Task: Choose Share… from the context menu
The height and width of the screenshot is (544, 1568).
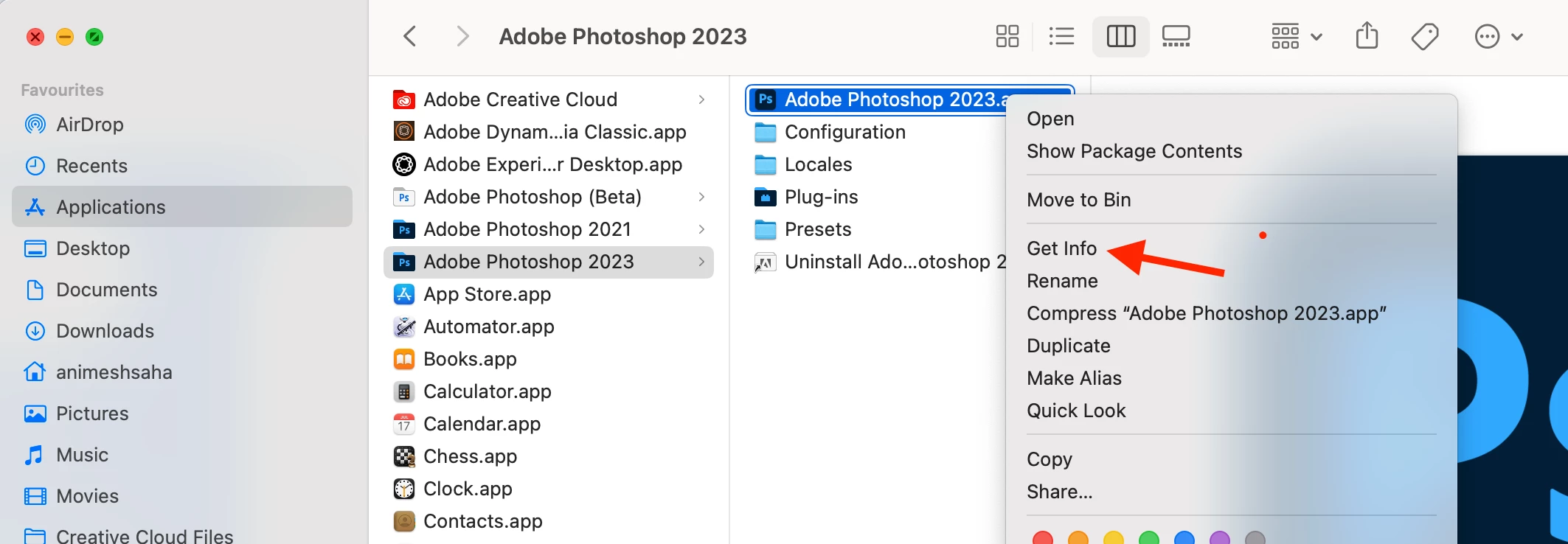Action: 1059,492
